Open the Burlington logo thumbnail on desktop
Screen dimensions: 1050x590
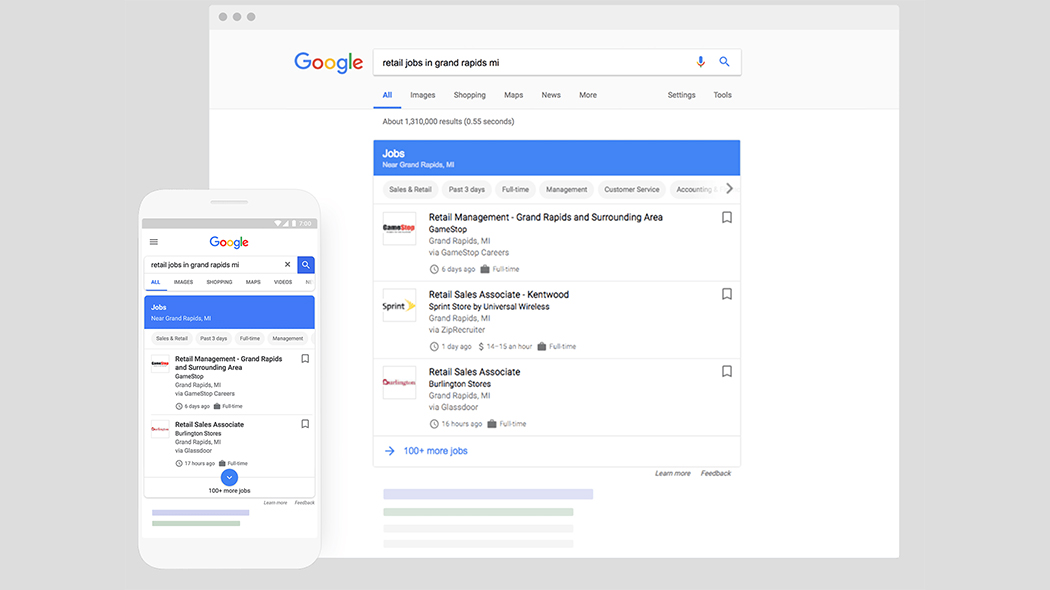(x=399, y=382)
